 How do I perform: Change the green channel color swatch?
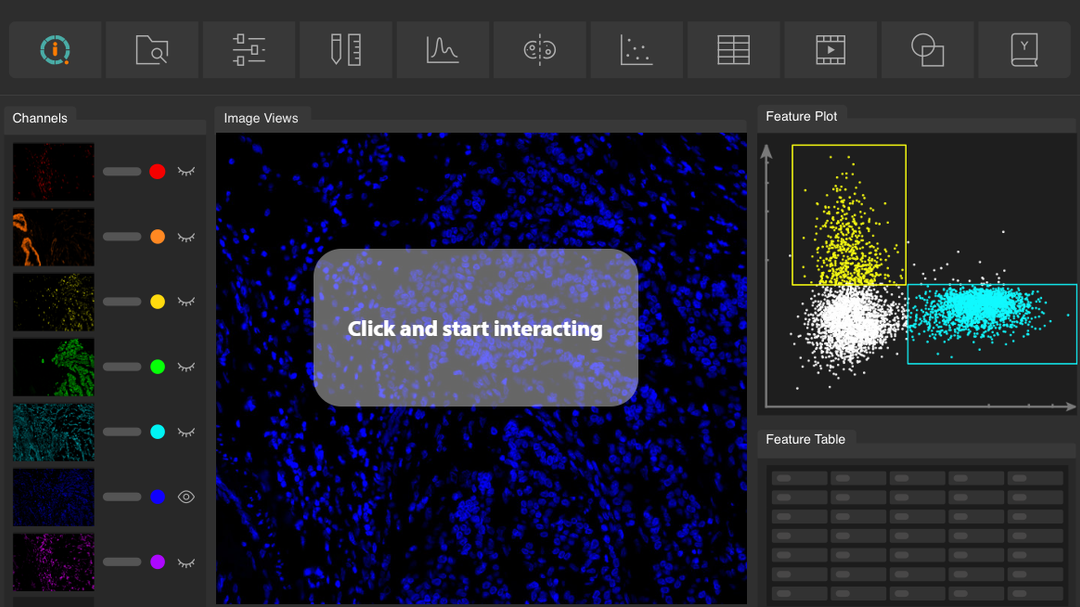pos(157,366)
